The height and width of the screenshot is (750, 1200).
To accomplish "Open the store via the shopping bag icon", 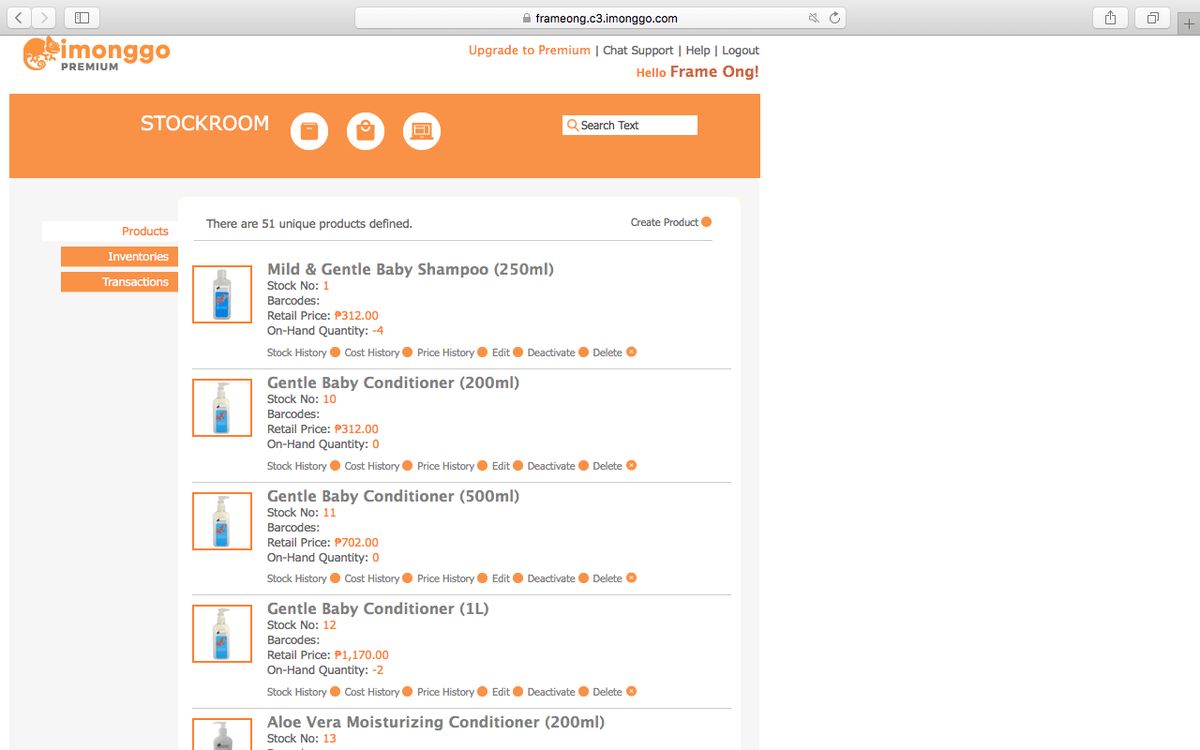I will (x=365, y=130).
